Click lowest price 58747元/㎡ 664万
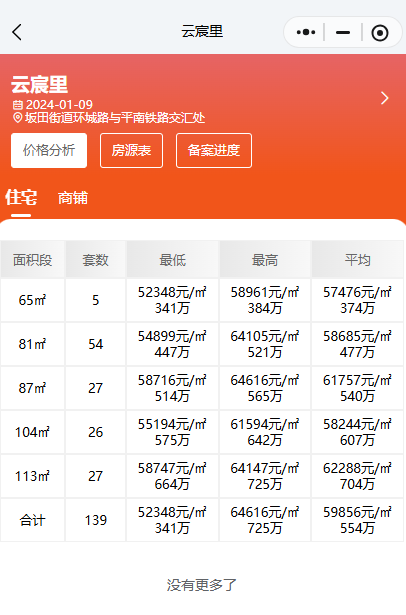 coord(172,476)
